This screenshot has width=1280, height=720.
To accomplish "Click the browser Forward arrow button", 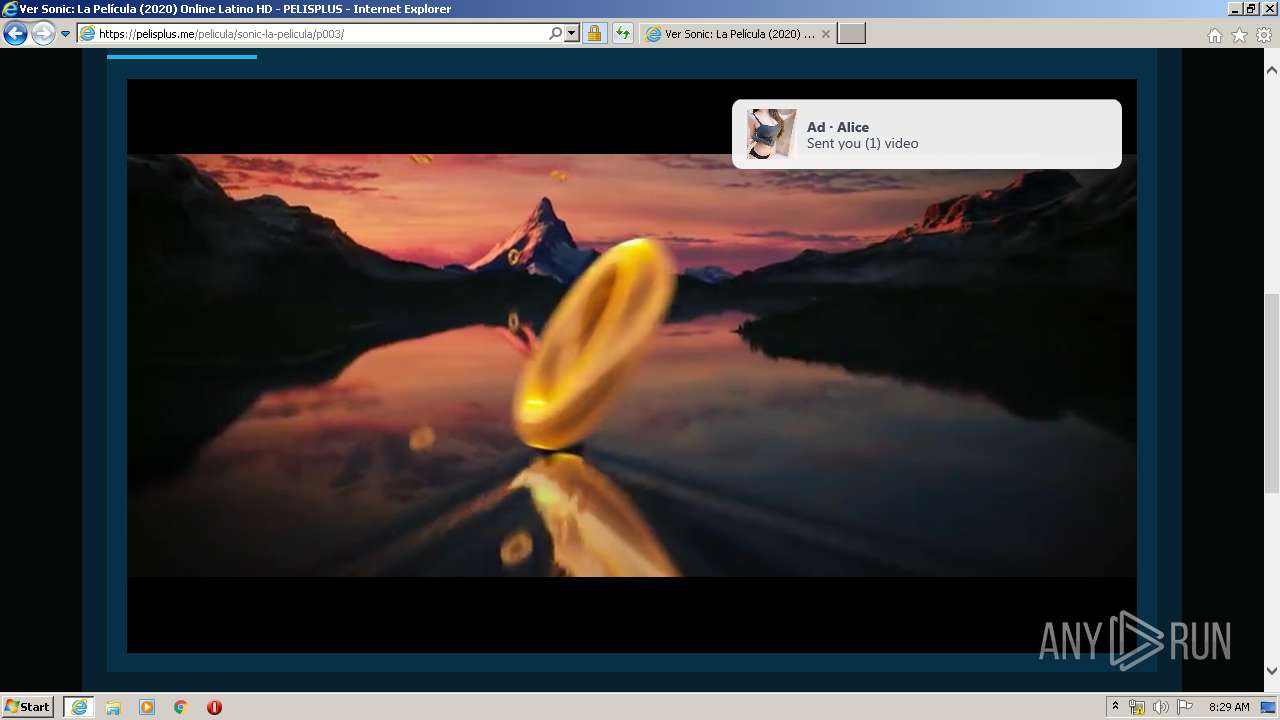I will 43,34.
